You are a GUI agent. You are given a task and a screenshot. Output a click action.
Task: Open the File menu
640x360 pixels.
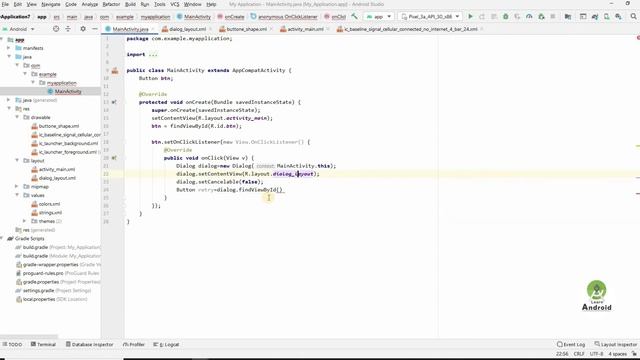[5, 4]
